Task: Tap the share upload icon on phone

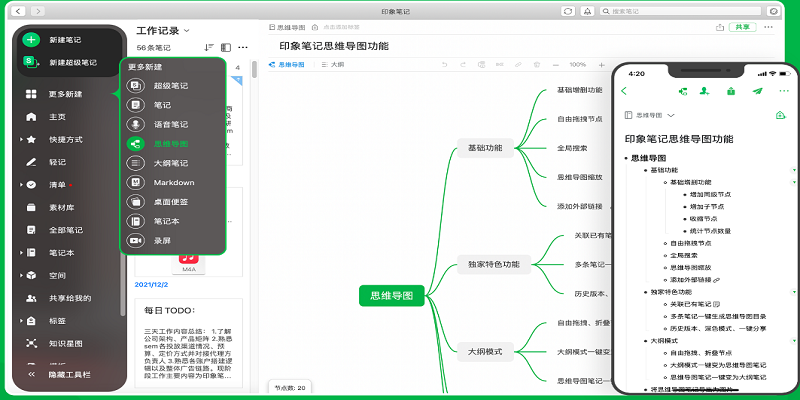Action: [731, 91]
